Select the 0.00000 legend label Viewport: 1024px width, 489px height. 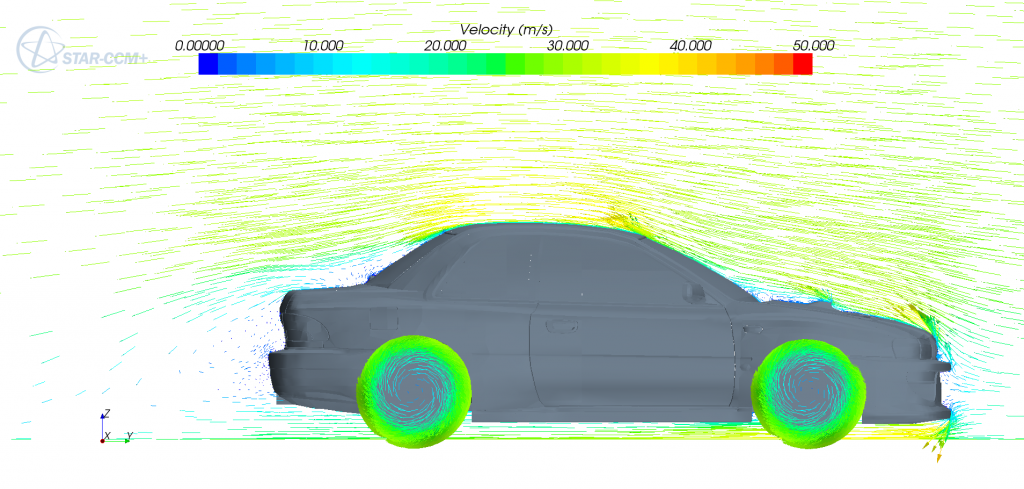[200, 46]
